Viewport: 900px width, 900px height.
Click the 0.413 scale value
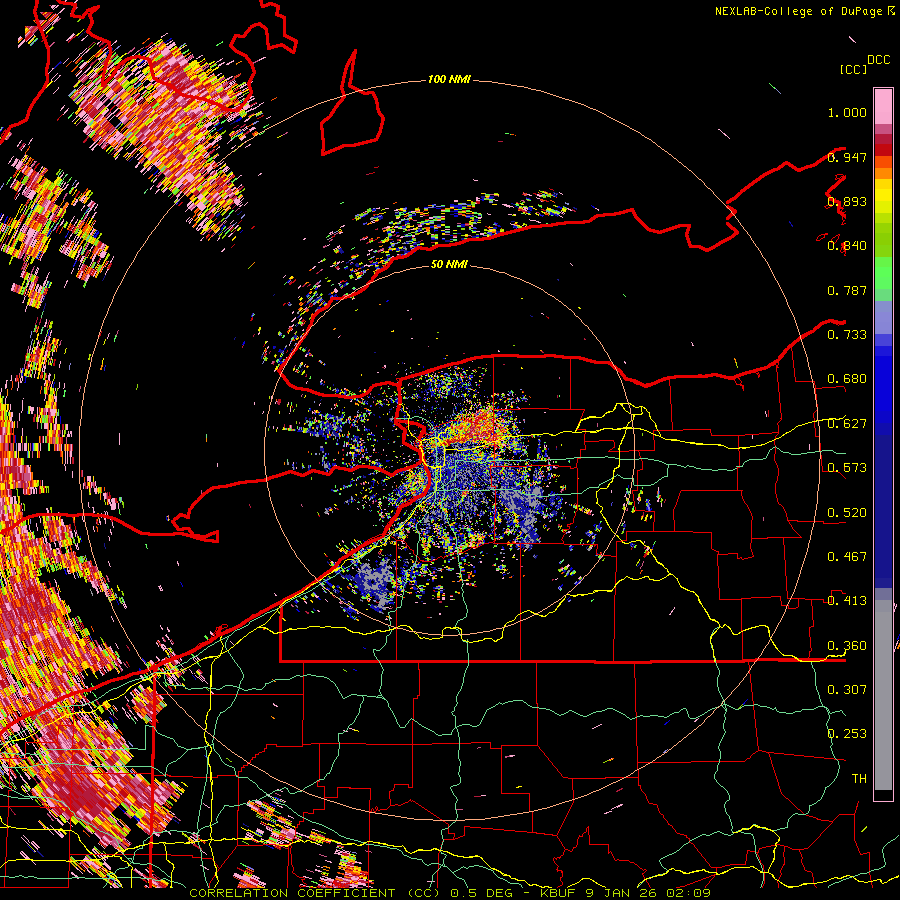tap(847, 601)
